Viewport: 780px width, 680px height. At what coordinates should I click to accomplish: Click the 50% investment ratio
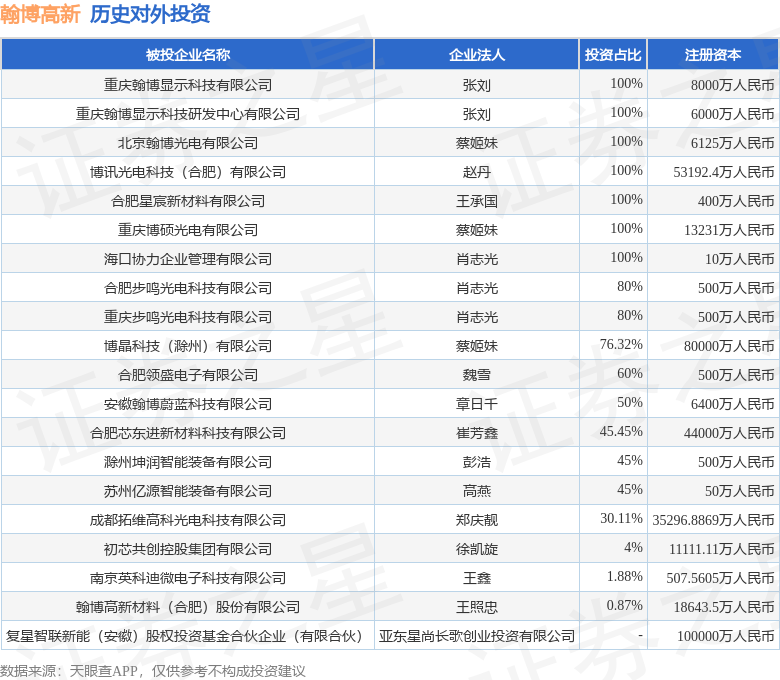click(630, 402)
